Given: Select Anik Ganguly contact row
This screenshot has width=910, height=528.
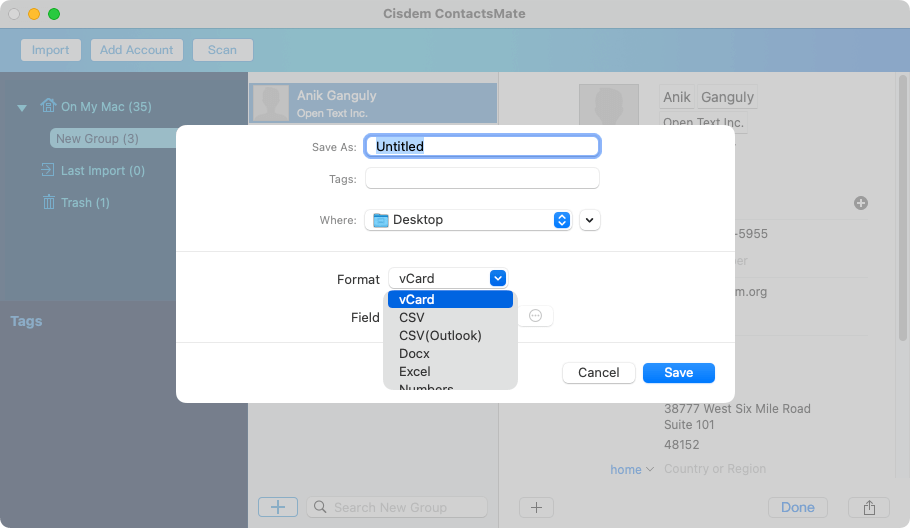Looking at the screenshot, I should pos(373,103).
